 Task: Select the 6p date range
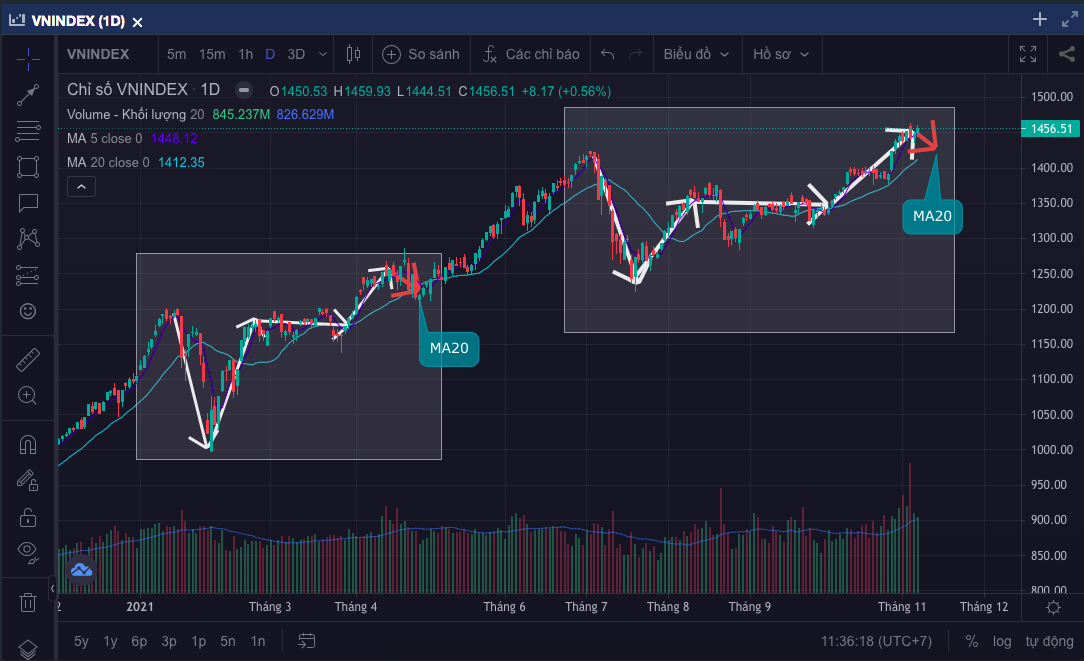(139, 641)
